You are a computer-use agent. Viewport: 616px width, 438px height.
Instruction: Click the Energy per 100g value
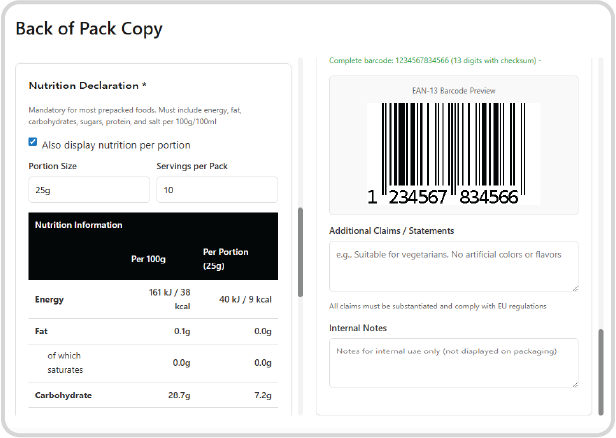pyautogui.click(x=168, y=299)
